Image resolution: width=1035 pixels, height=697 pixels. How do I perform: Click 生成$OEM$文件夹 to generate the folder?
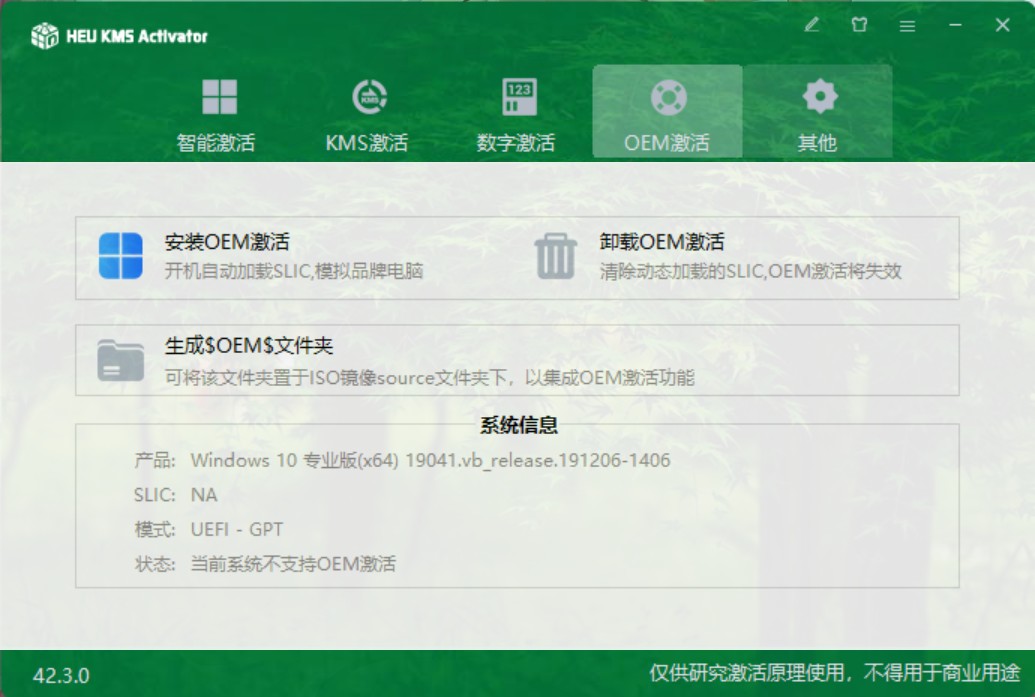[x=396, y=360]
